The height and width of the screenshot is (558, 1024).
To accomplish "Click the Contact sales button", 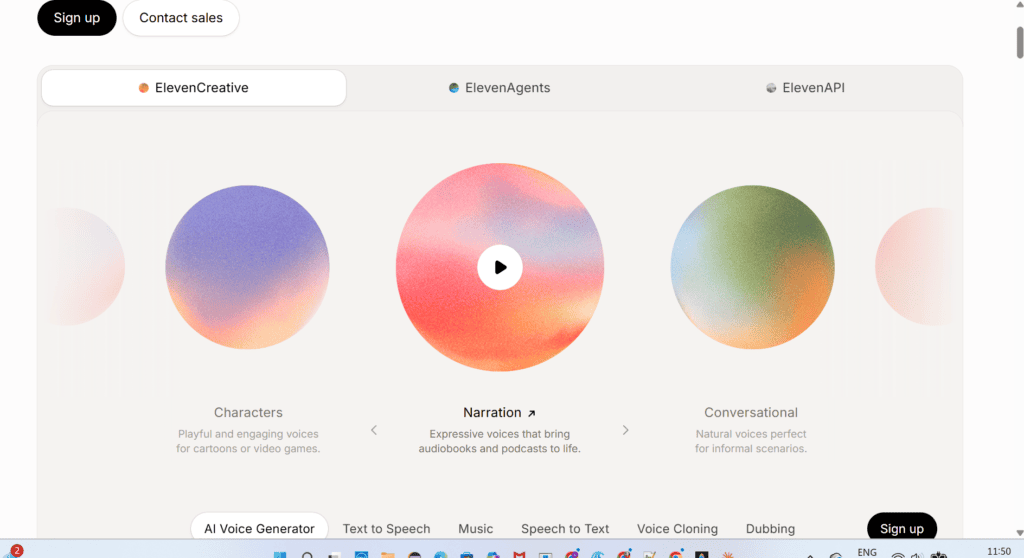I will point(181,18).
